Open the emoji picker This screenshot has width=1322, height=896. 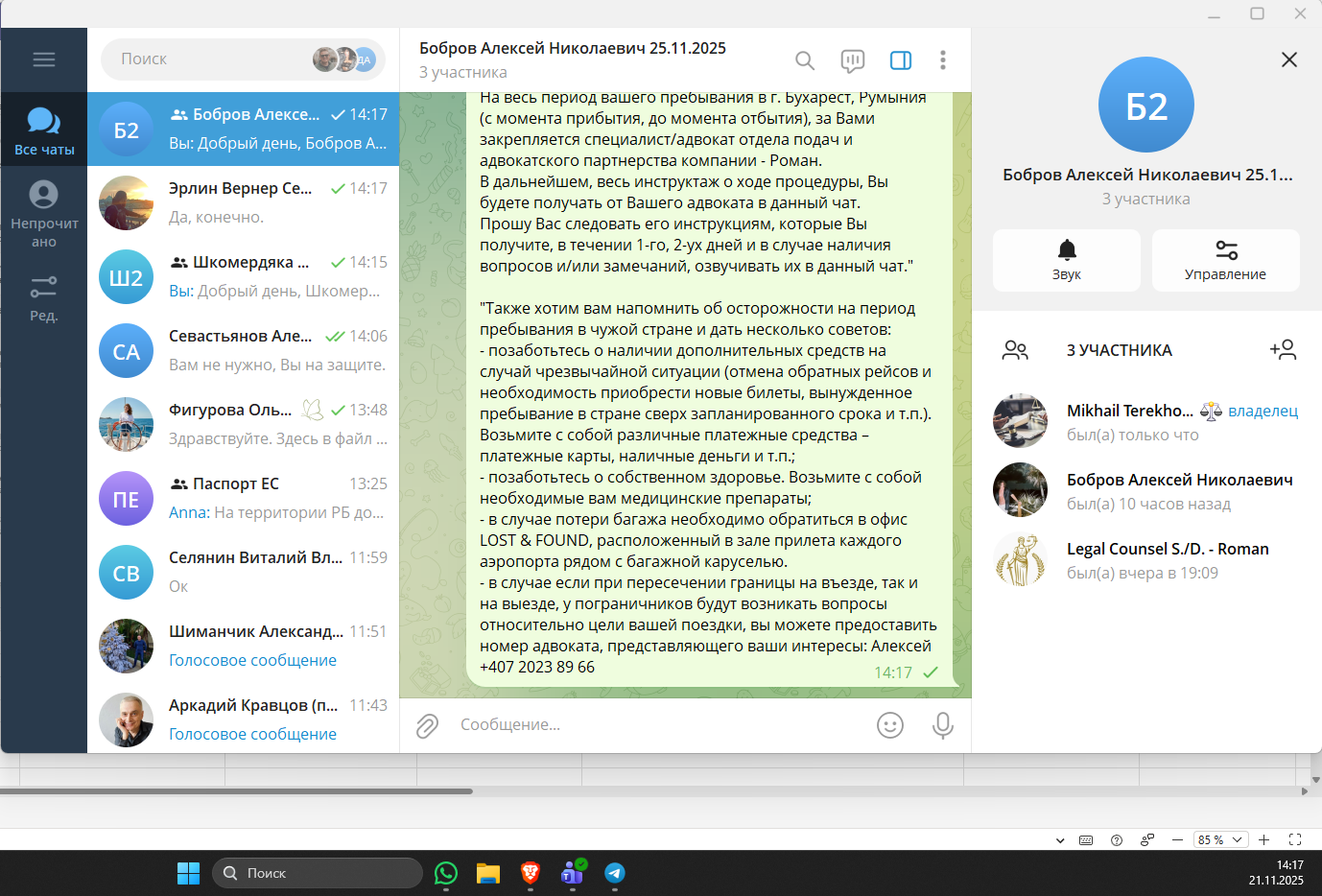click(x=890, y=725)
